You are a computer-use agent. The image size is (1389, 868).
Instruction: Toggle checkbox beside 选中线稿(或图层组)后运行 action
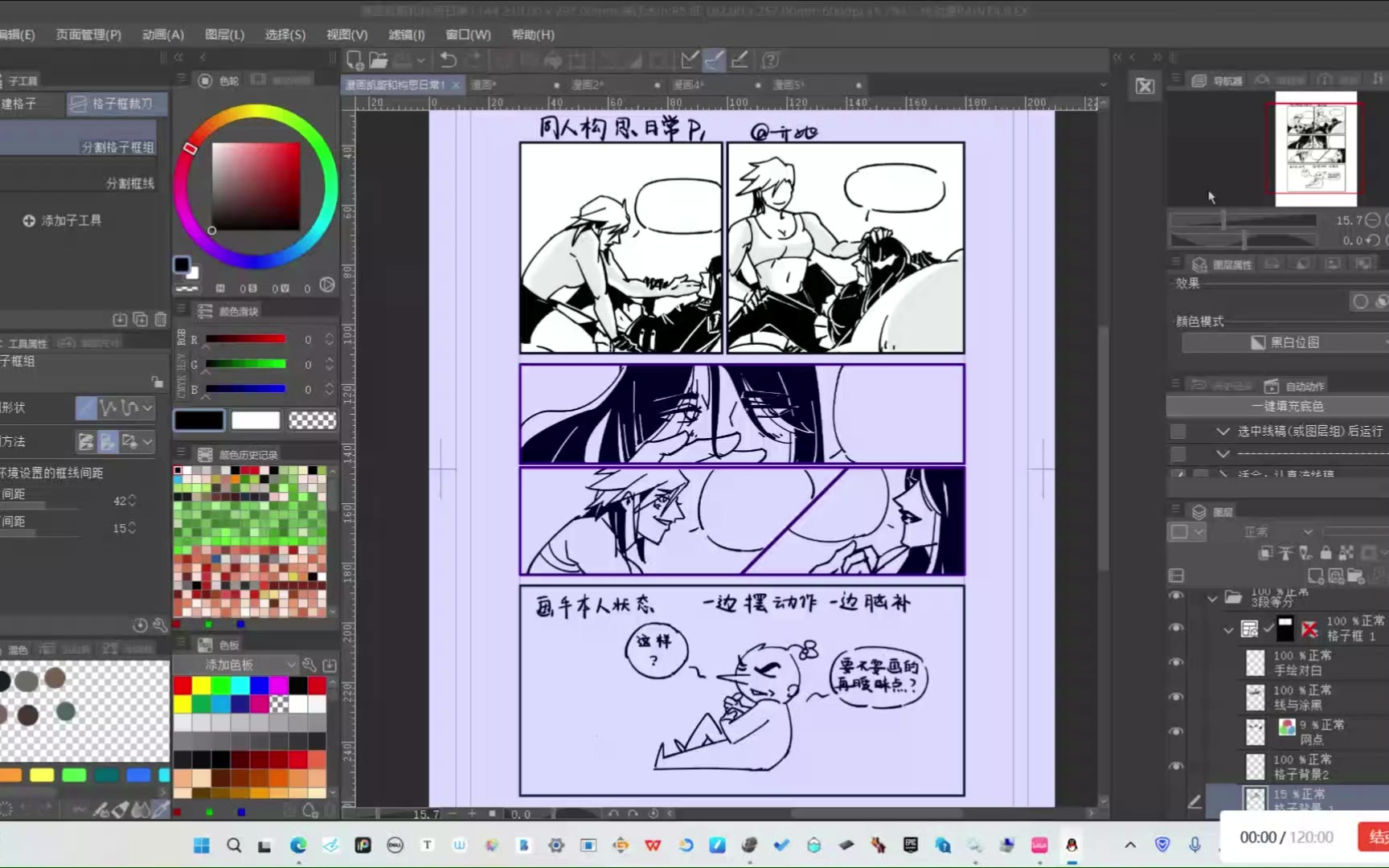coord(1178,432)
